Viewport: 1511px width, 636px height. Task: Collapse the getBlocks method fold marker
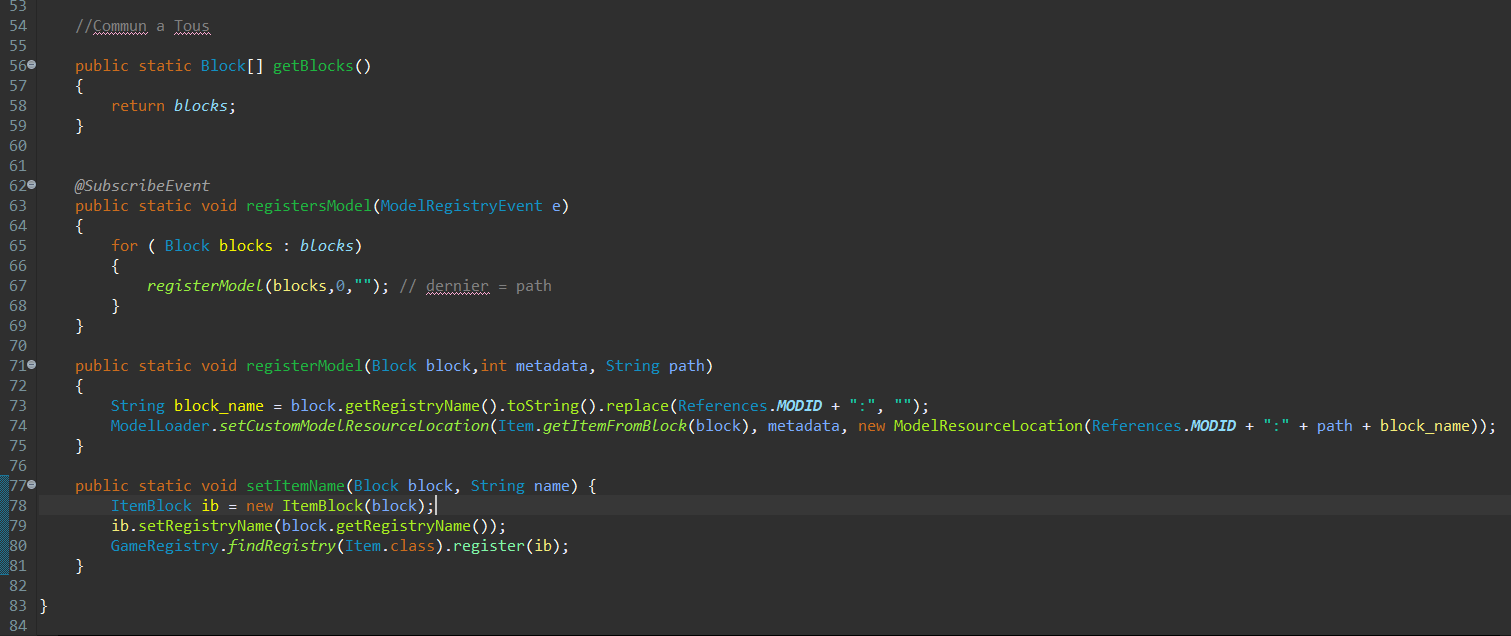32,65
